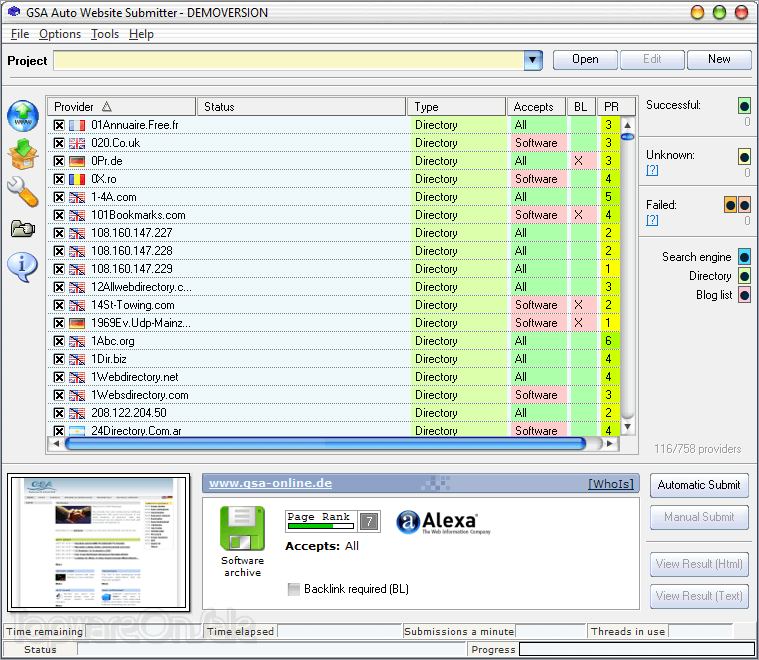Image resolution: width=759 pixels, height=660 pixels.
Task: Click the Status column header
Action: (x=301, y=107)
